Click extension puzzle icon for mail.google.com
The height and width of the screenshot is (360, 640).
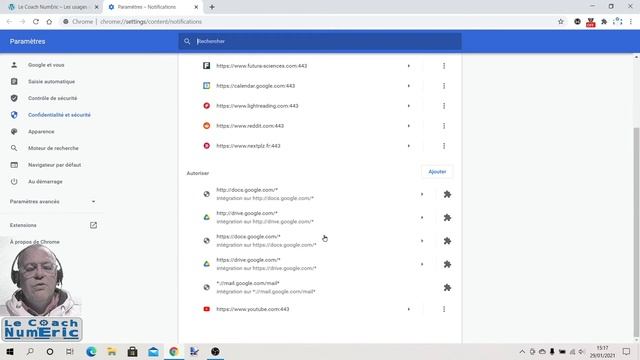click(447, 287)
